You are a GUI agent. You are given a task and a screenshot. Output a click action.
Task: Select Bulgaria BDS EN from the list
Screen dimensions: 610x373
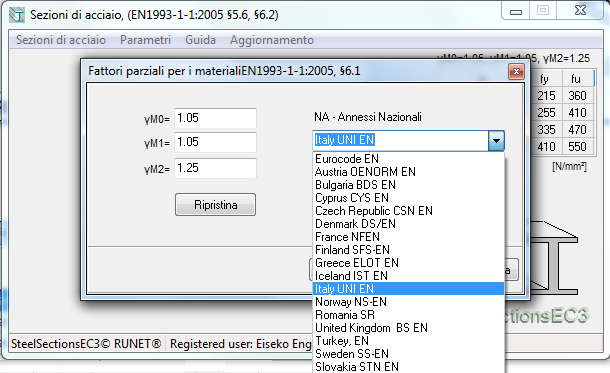click(x=408, y=185)
